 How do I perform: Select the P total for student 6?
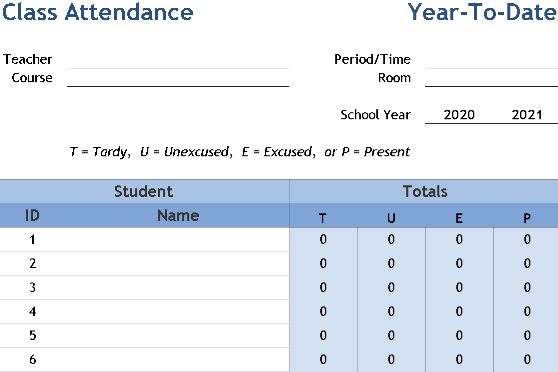point(527,360)
